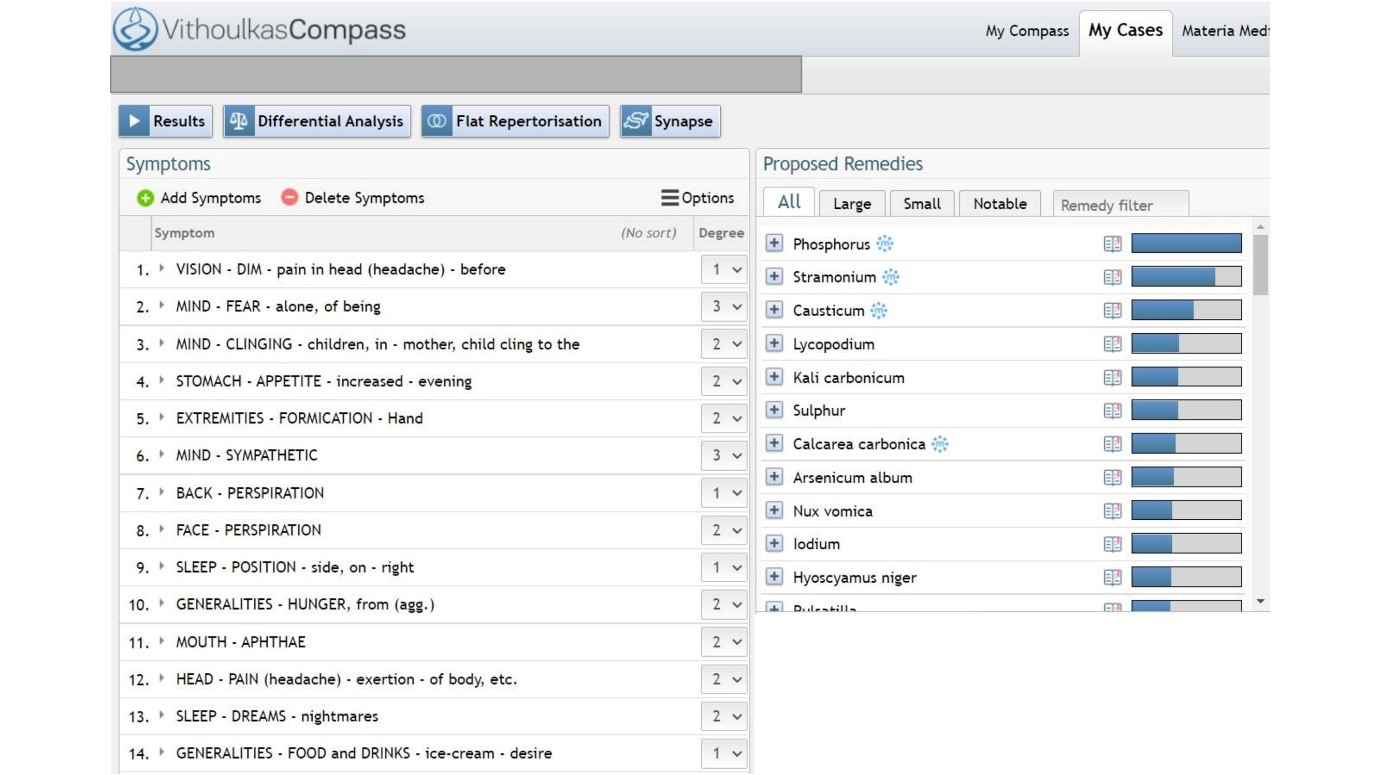The height and width of the screenshot is (775, 1381).
Task: Click the snowflake icon next to Calcarea carbonica
Action: click(x=940, y=444)
